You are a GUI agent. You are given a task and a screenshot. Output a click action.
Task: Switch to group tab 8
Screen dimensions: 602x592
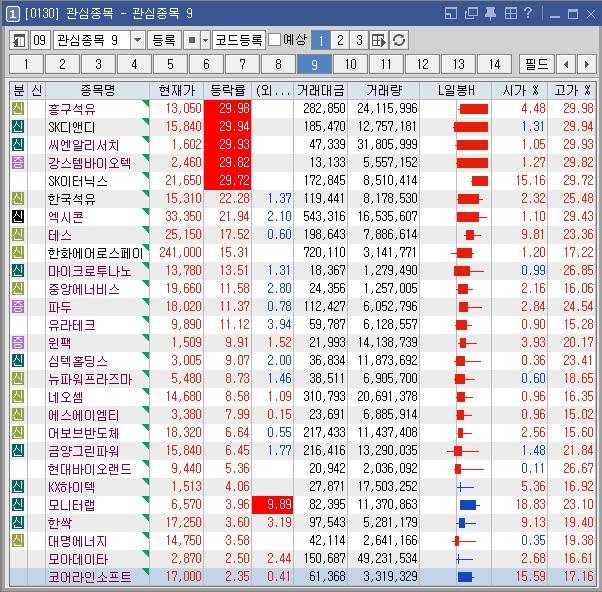[x=278, y=64]
